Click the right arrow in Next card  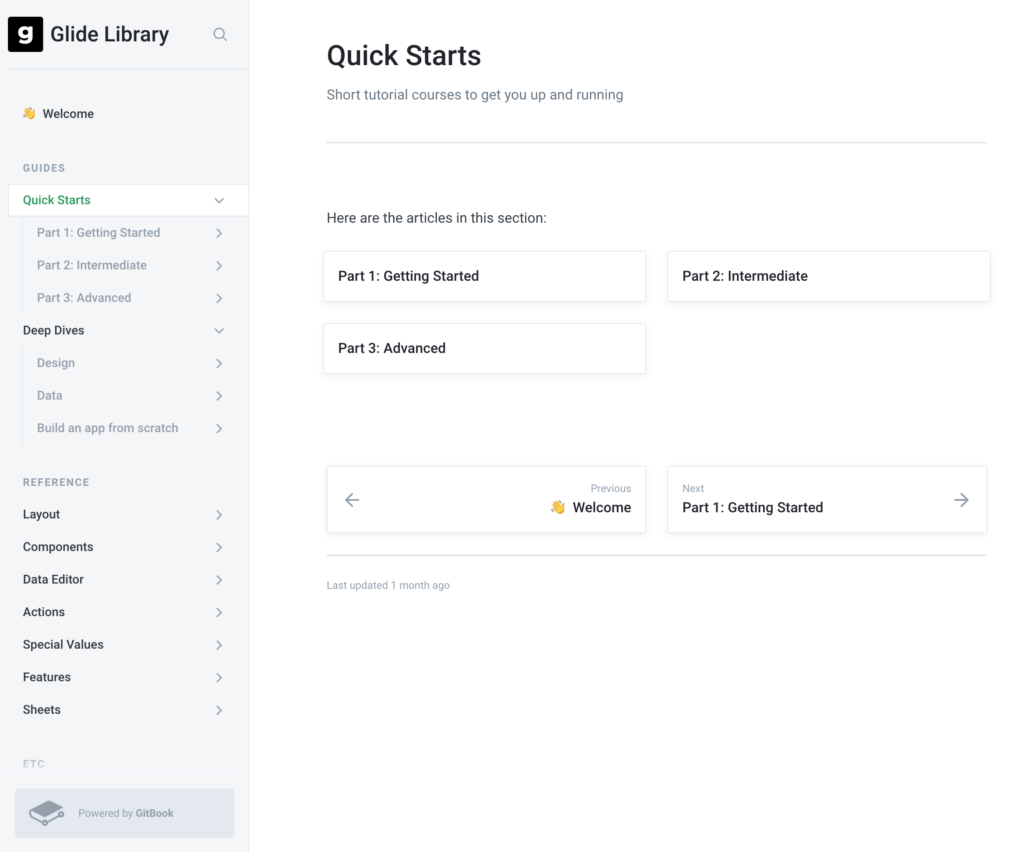pyautogui.click(x=961, y=500)
